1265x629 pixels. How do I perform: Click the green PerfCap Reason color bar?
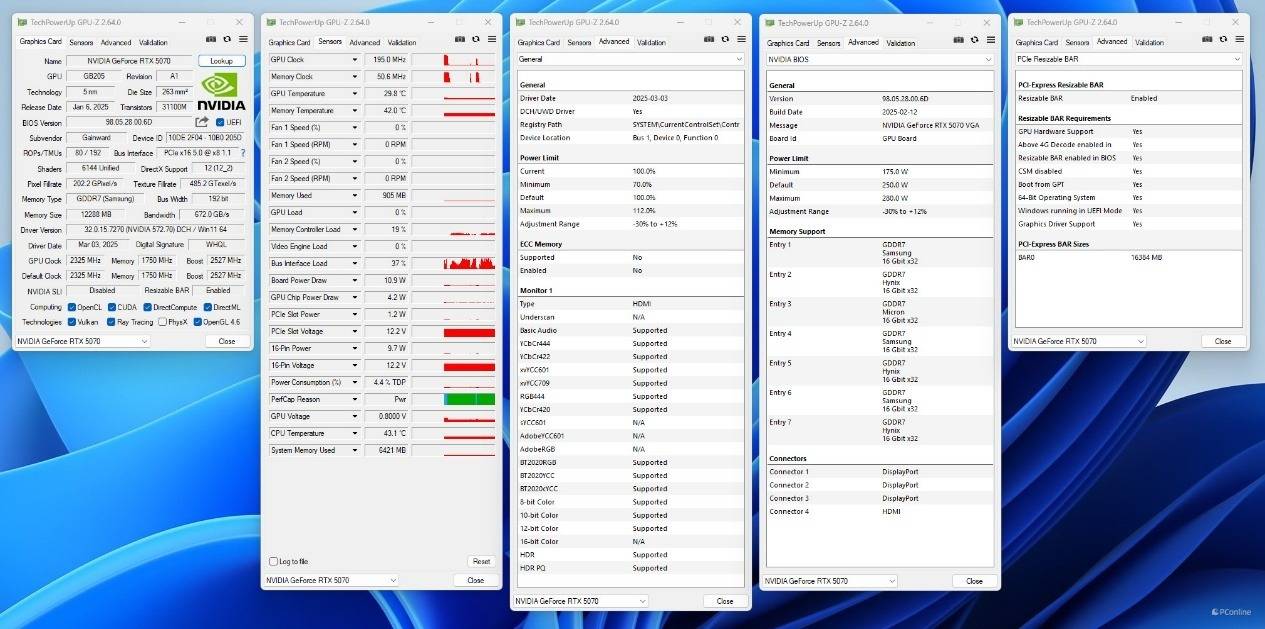point(469,399)
